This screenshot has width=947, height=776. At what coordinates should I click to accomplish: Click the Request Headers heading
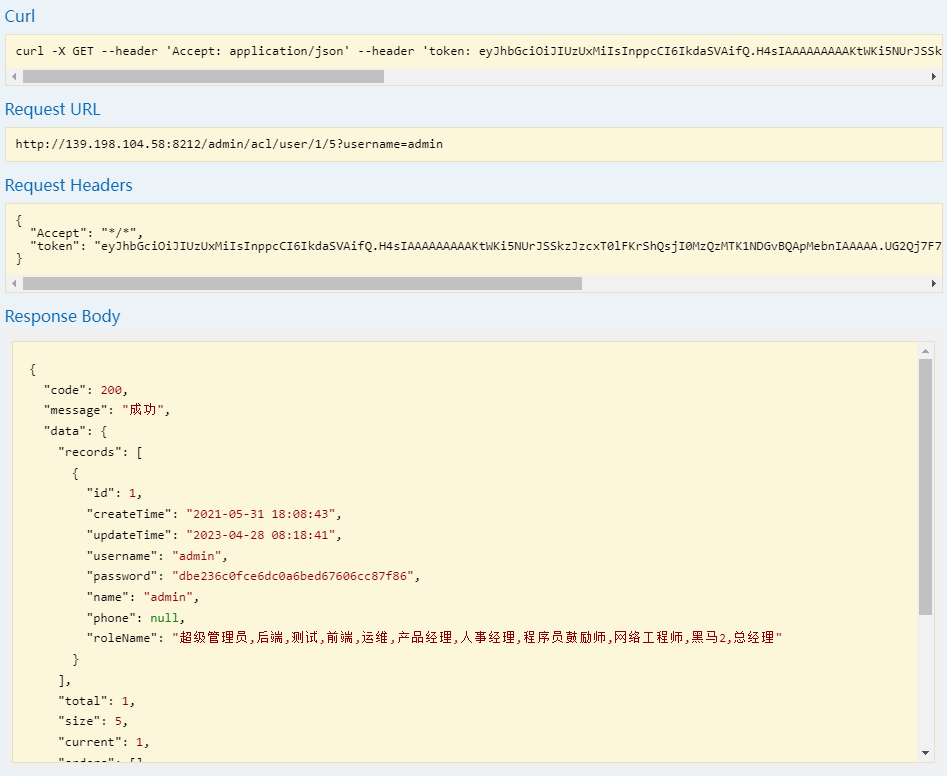click(x=68, y=185)
